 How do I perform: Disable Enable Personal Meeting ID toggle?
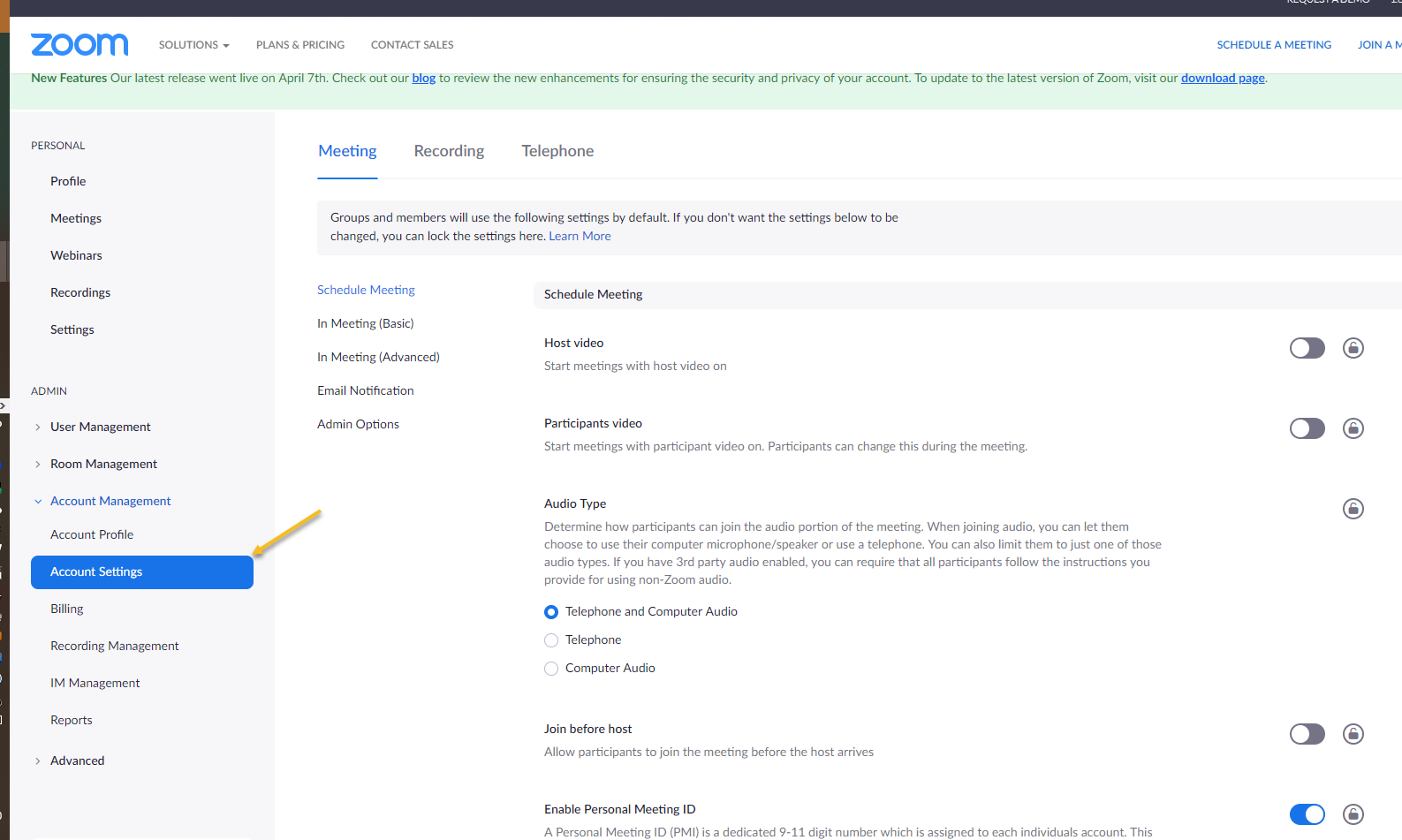[x=1307, y=814]
